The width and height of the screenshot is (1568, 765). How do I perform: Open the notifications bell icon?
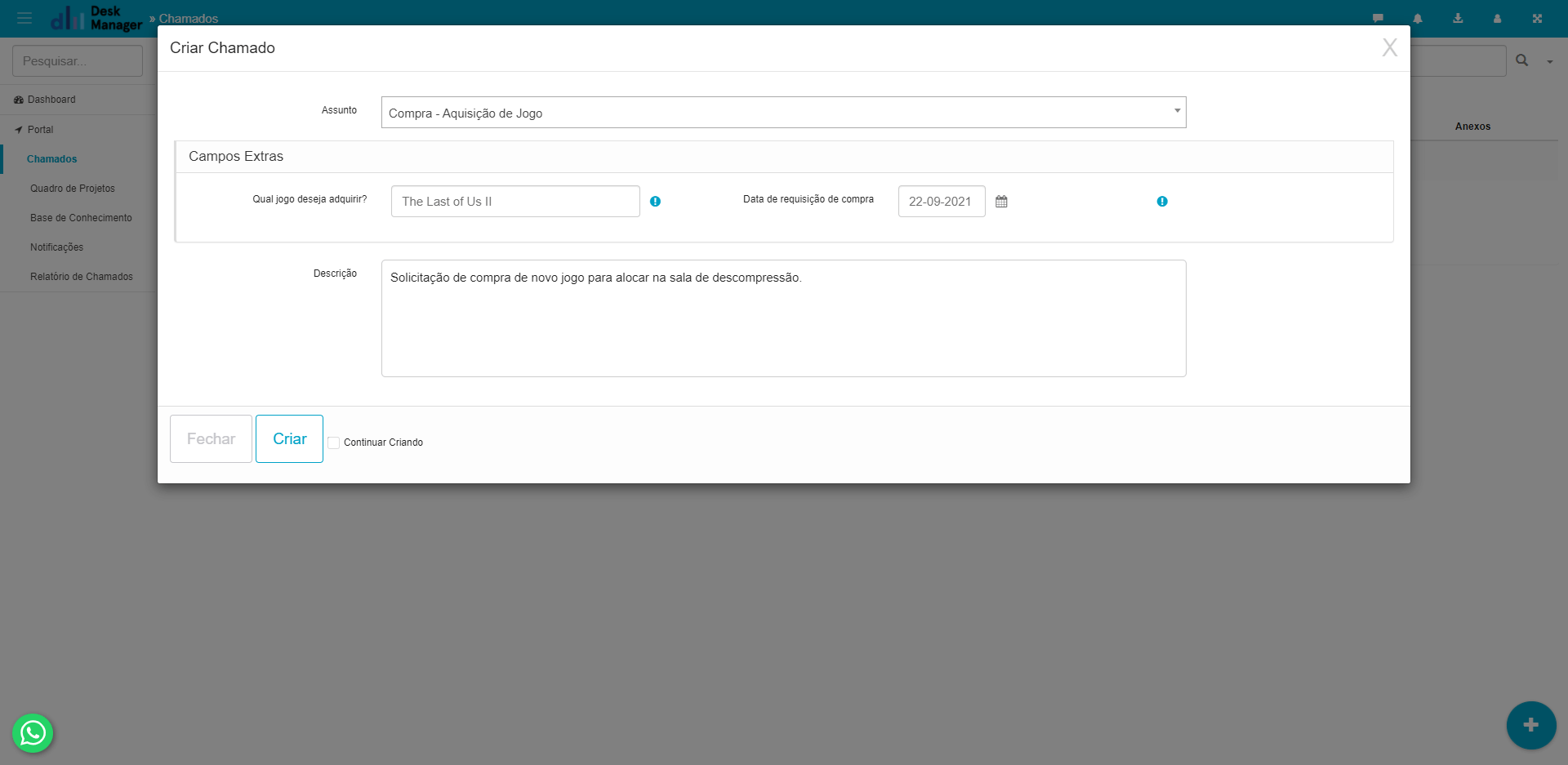[x=1418, y=18]
